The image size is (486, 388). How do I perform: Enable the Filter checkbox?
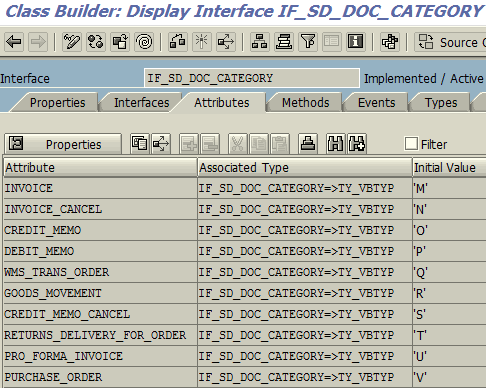coord(411,144)
